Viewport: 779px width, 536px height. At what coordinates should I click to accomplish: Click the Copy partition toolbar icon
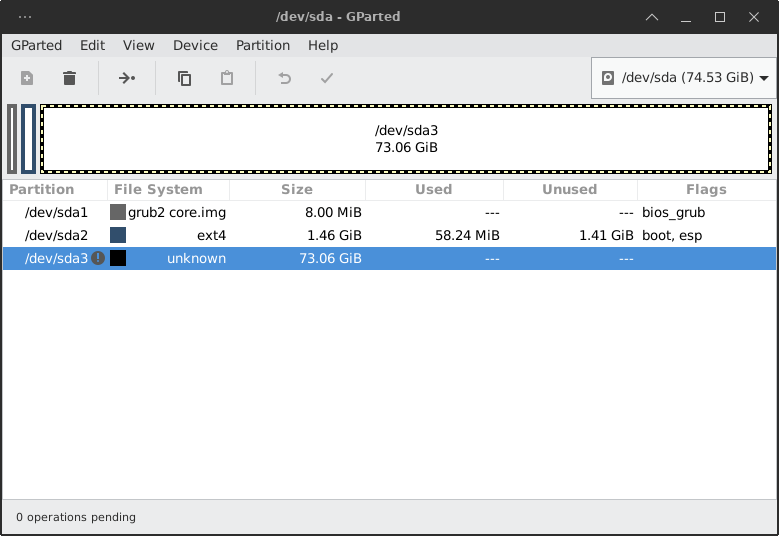184,78
